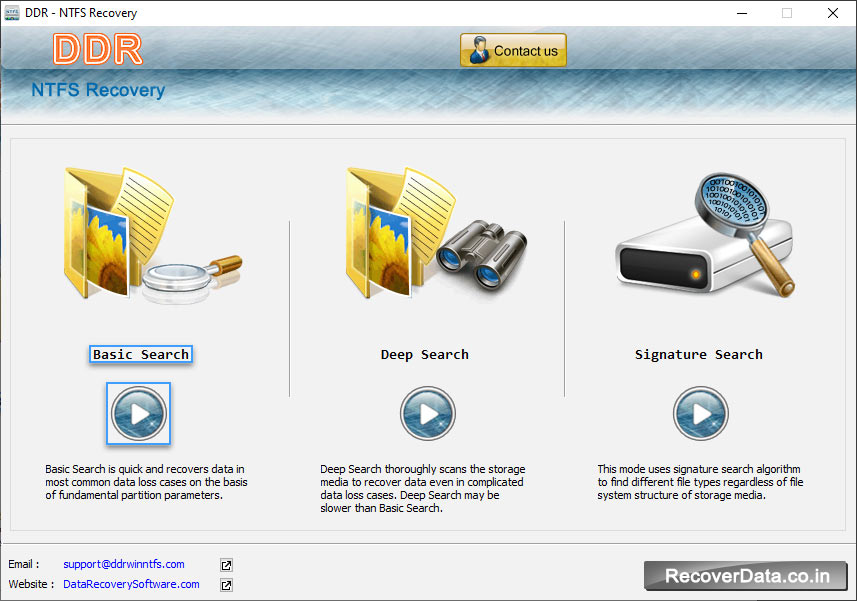The width and height of the screenshot is (857, 601).
Task: Run Signature Search via its play button
Action: click(700, 414)
